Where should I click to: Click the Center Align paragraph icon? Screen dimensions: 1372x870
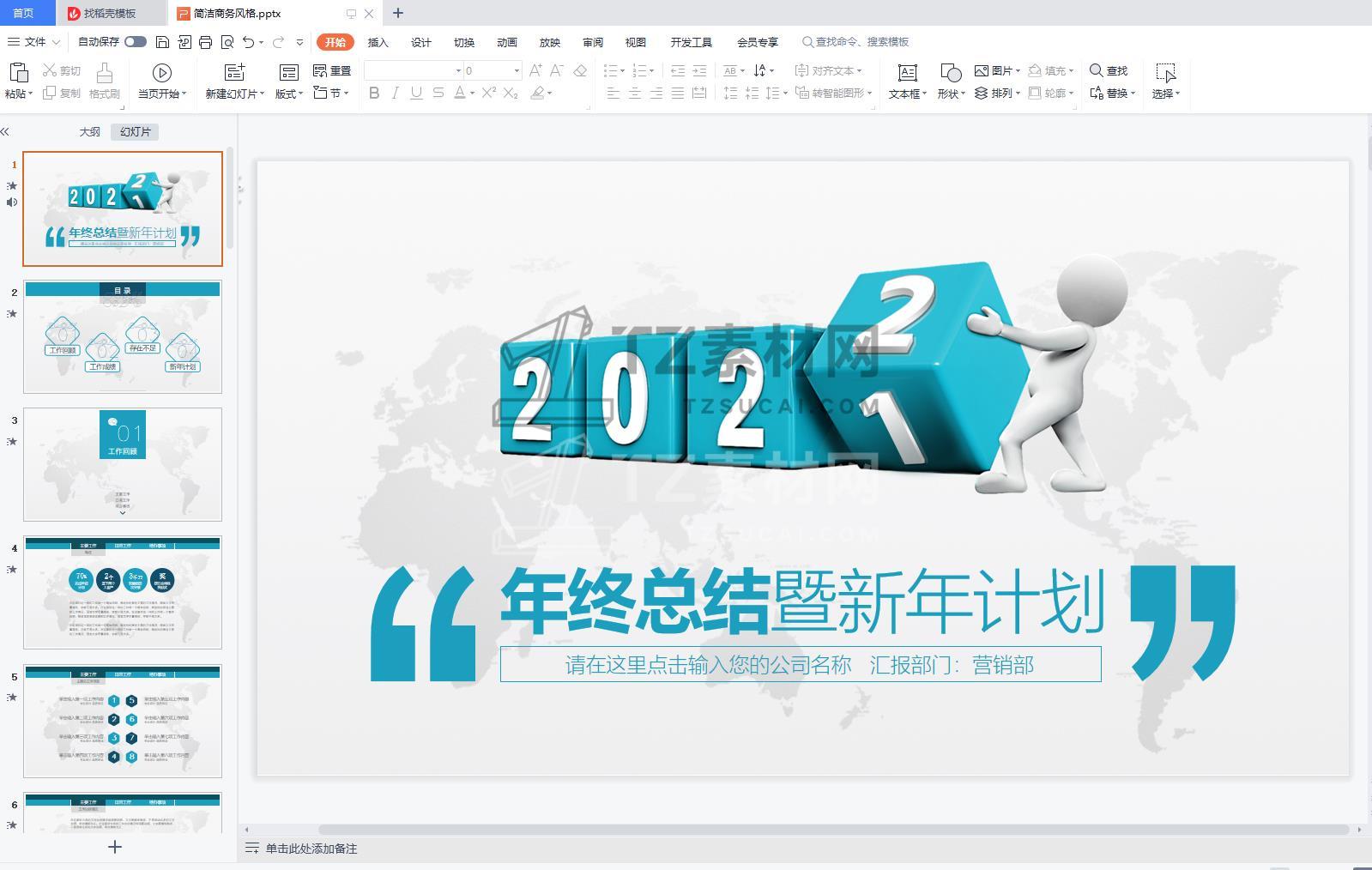pos(635,93)
